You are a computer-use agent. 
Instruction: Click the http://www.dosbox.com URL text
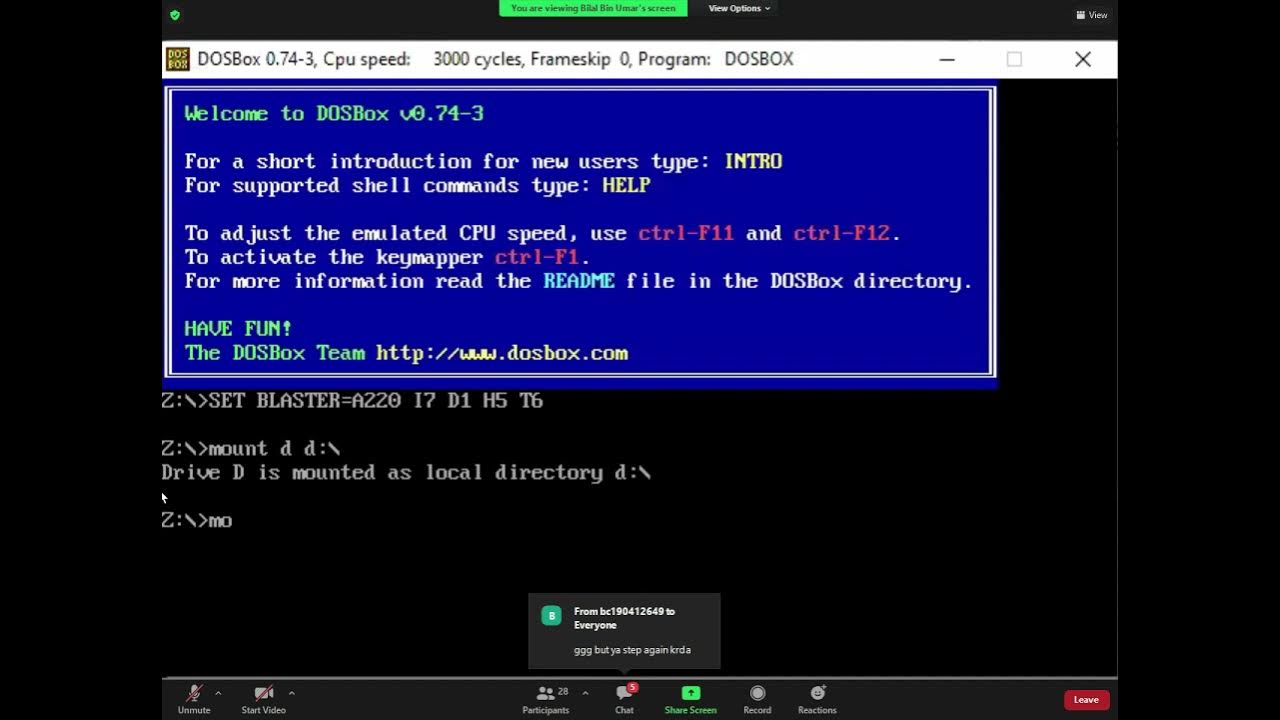502,353
